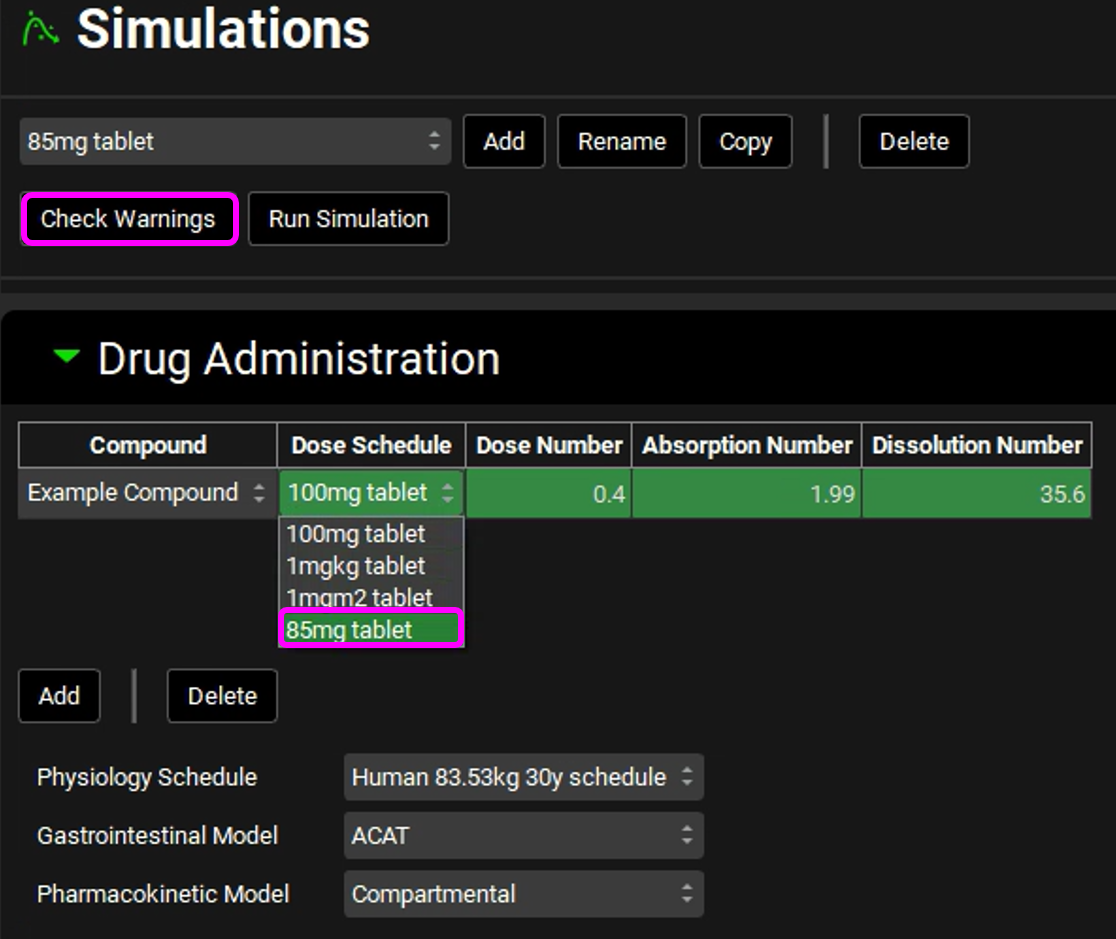
Task: Pick the 1mgm2 tablet option
Action: click(359, 598)
